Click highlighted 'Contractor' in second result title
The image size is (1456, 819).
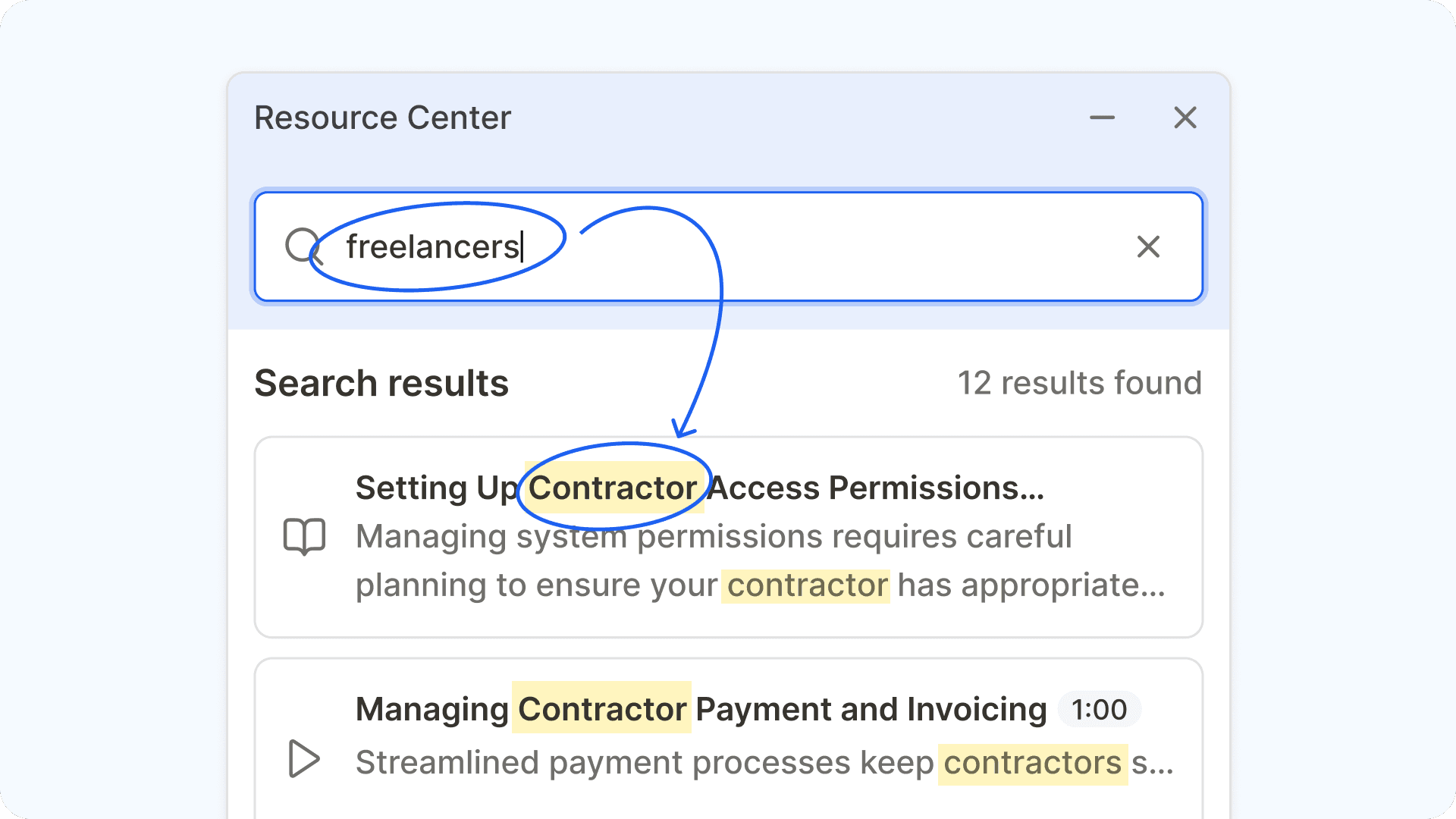pos(602,710)
